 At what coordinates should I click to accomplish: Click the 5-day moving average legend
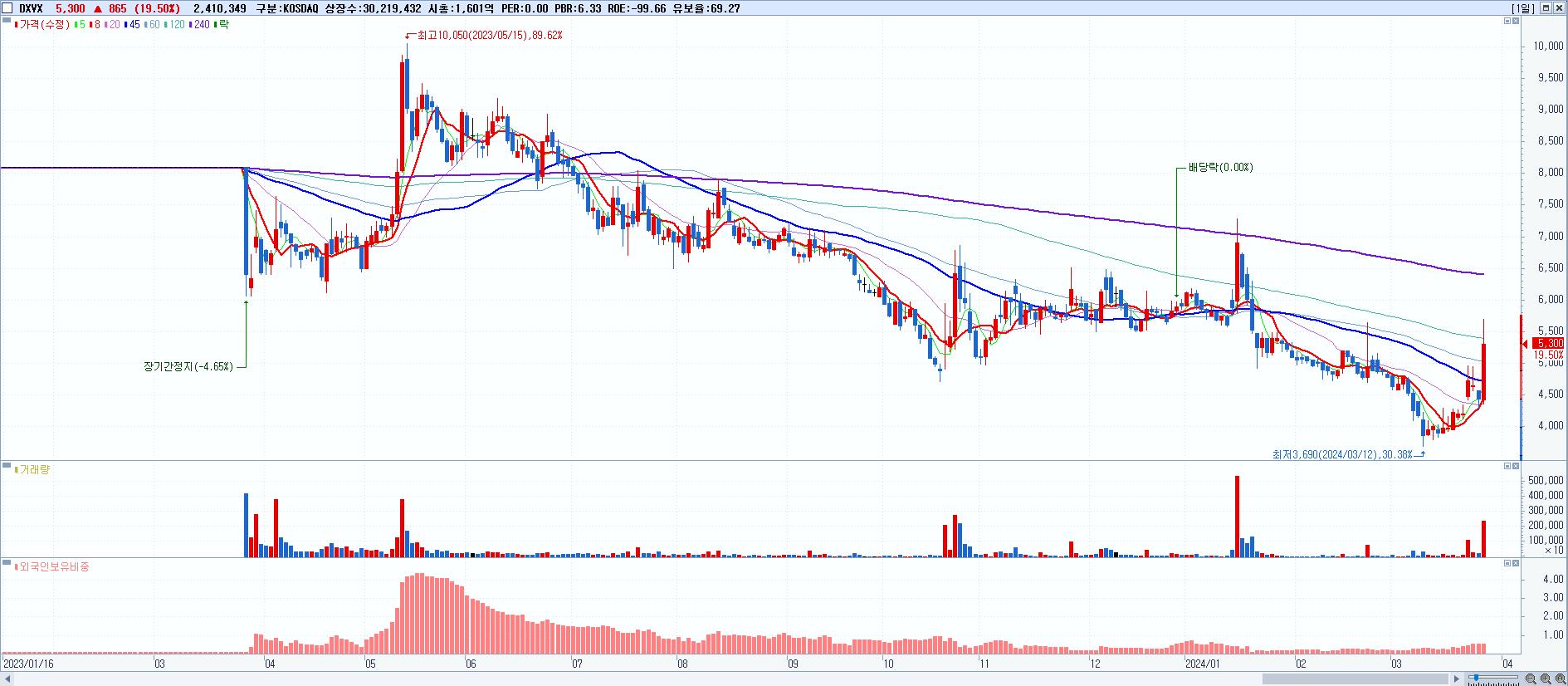tap(80, 25)
